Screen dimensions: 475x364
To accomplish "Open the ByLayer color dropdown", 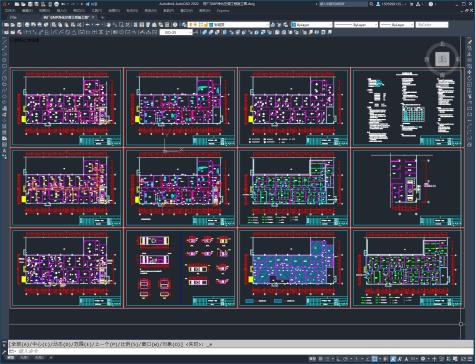I will [312, 25].
